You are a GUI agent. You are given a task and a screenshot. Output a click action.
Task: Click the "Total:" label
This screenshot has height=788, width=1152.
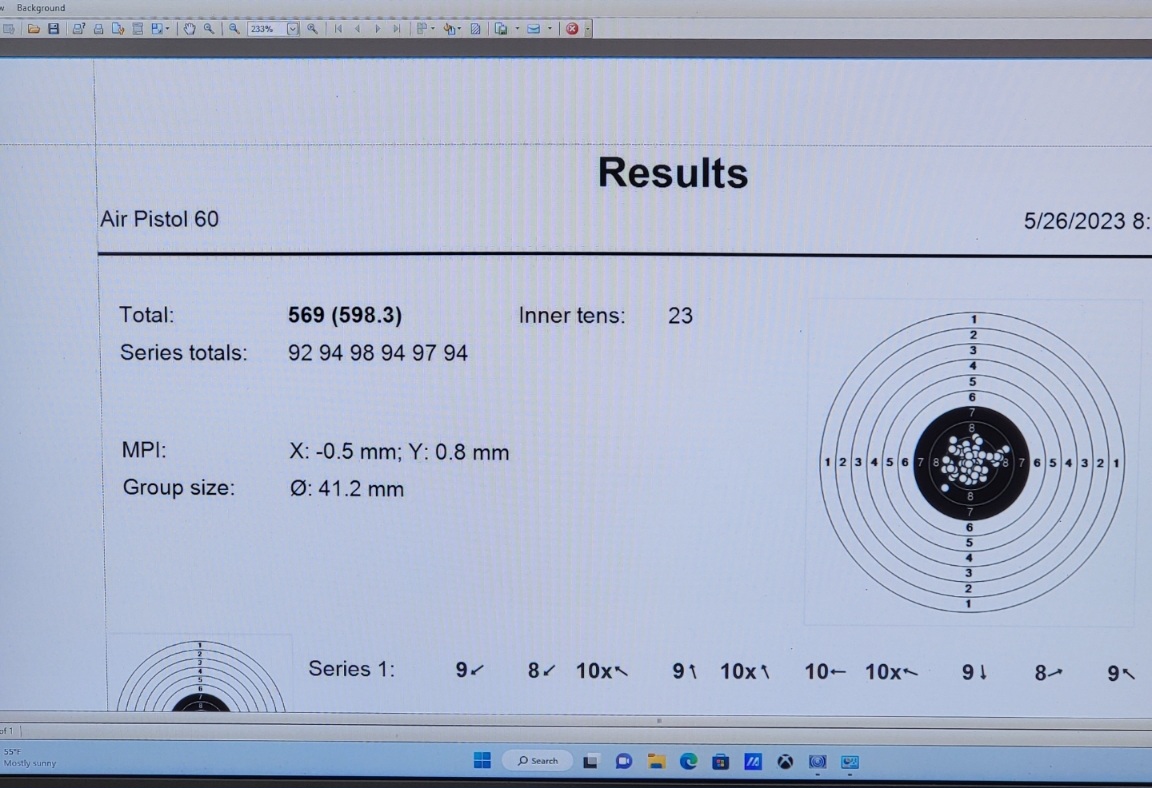click(x=147, y=315)
